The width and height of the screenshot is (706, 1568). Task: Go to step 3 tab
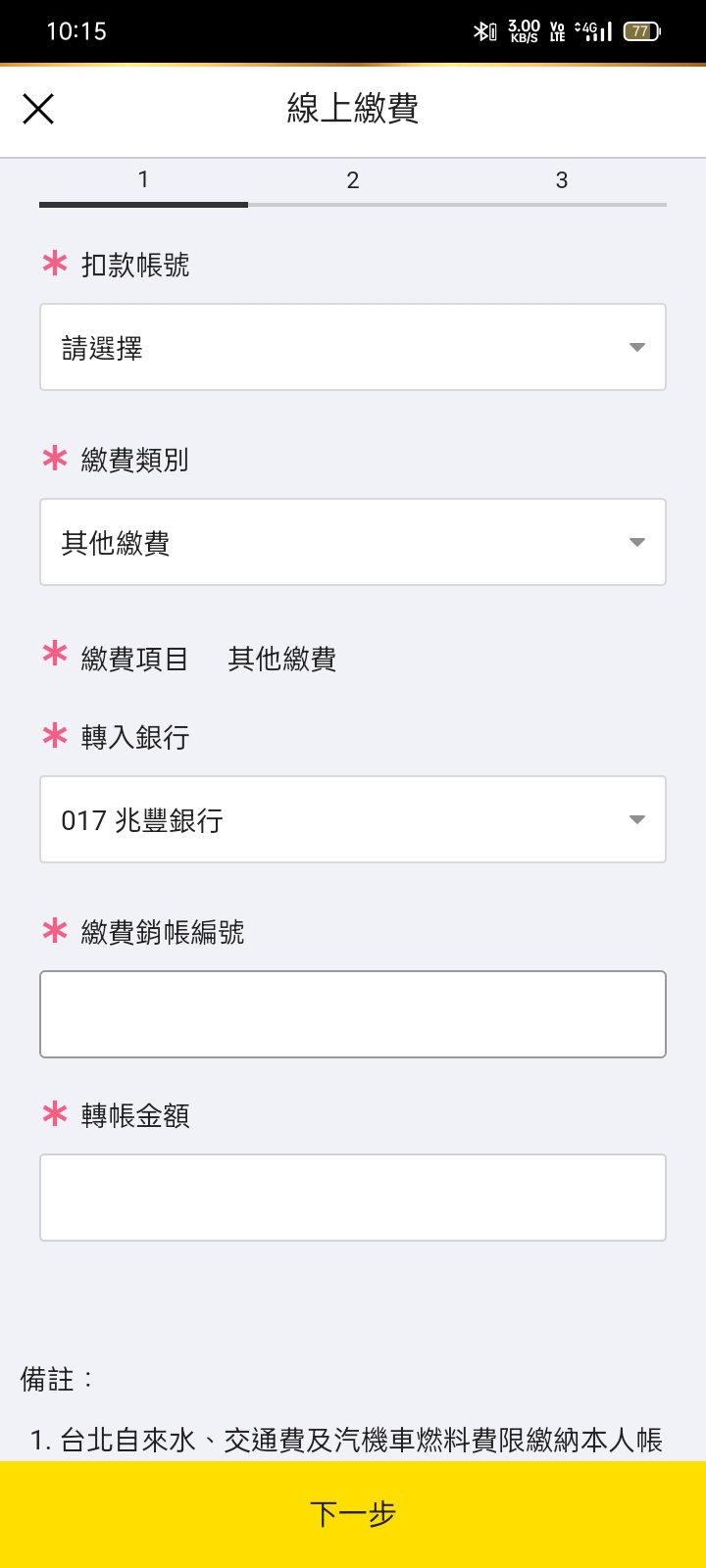click(x=562, y=180)
